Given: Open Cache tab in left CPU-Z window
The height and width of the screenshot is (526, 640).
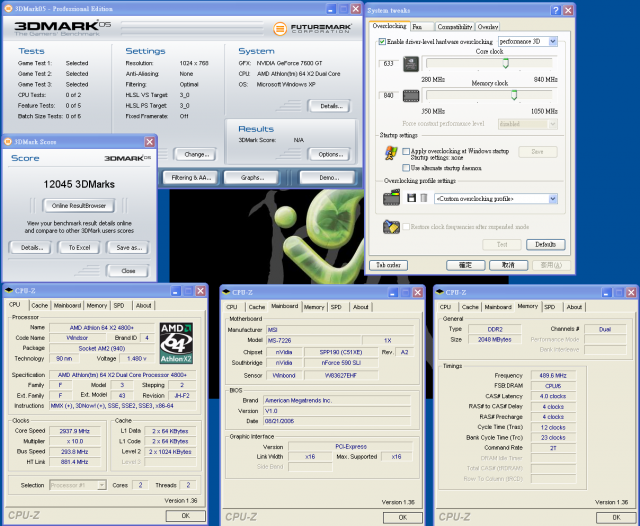Looking at the screenshot, I should coord(40,306).
